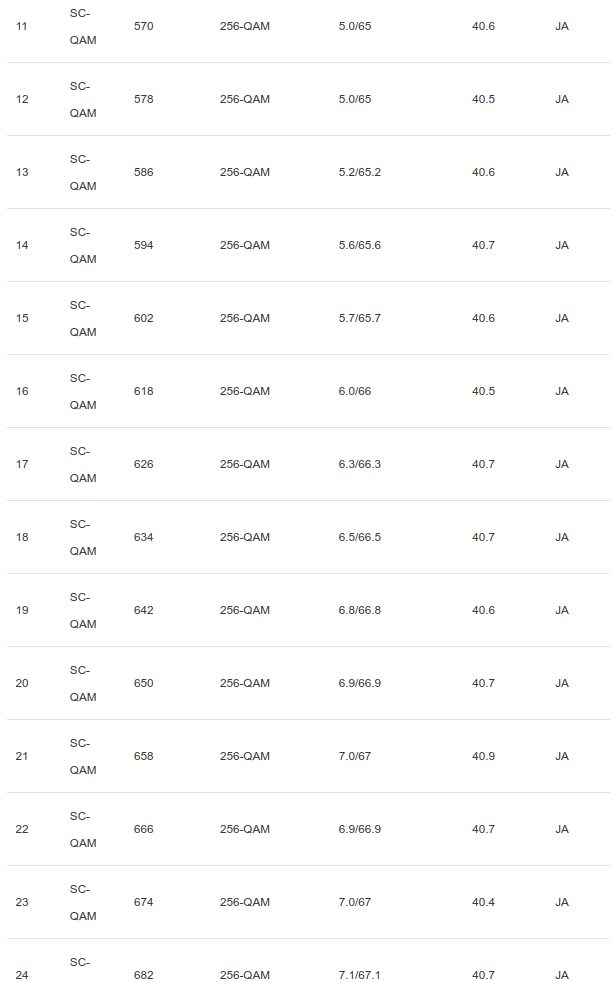Click channel number 20 in the table

tap(22, 683)
